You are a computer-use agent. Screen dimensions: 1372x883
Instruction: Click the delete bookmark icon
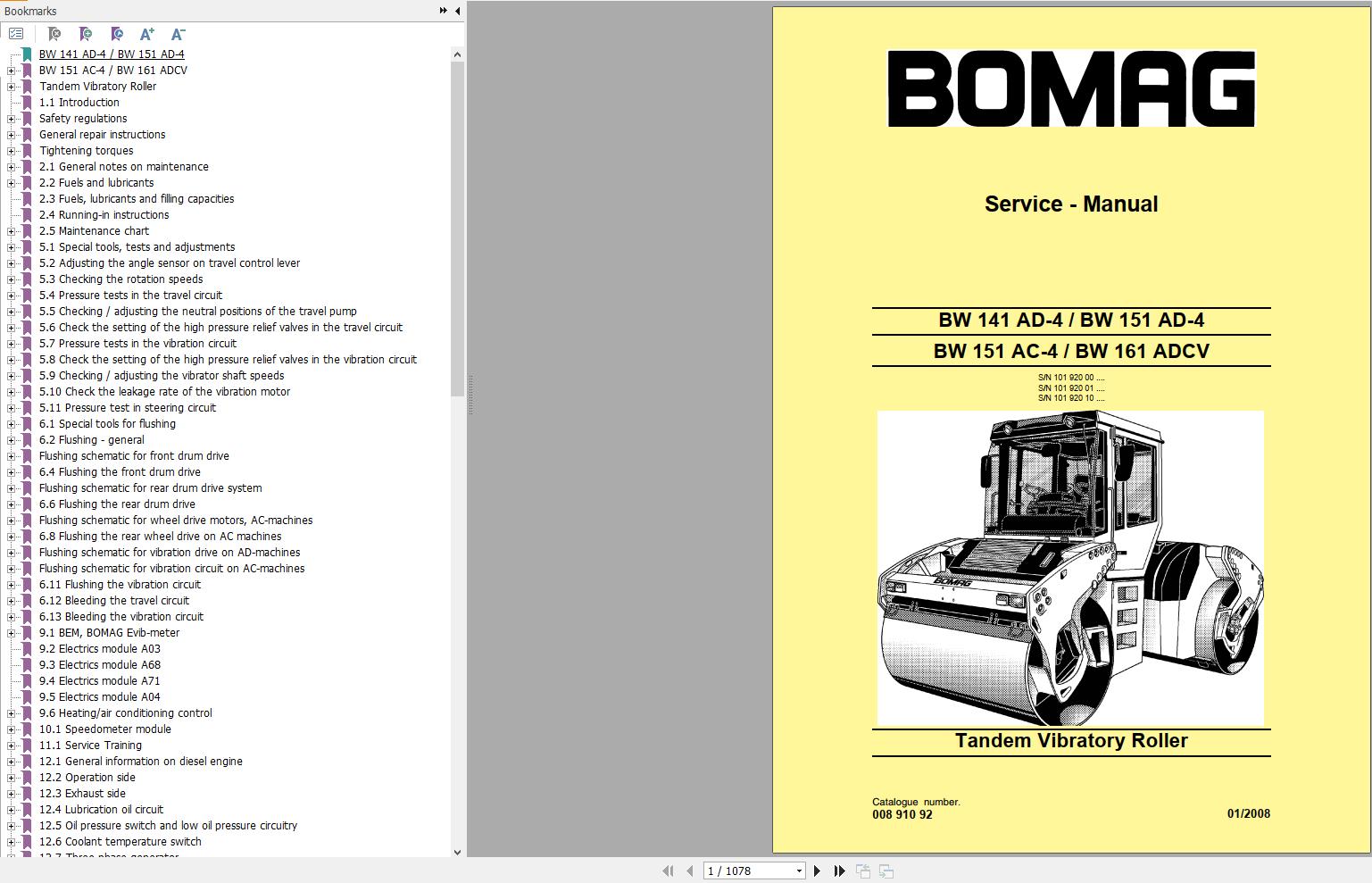tap(54, 34)
